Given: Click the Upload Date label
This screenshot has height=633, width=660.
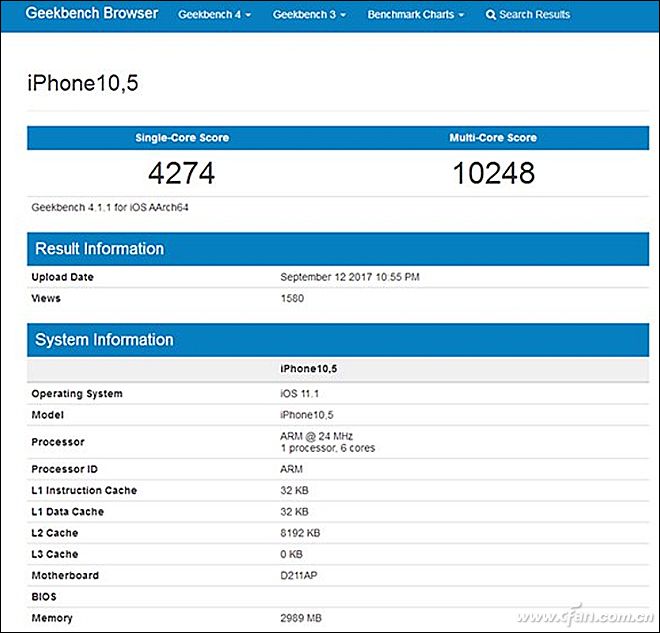Looking at the screenshot, I should pyautogui.click(x=62, y=277).
